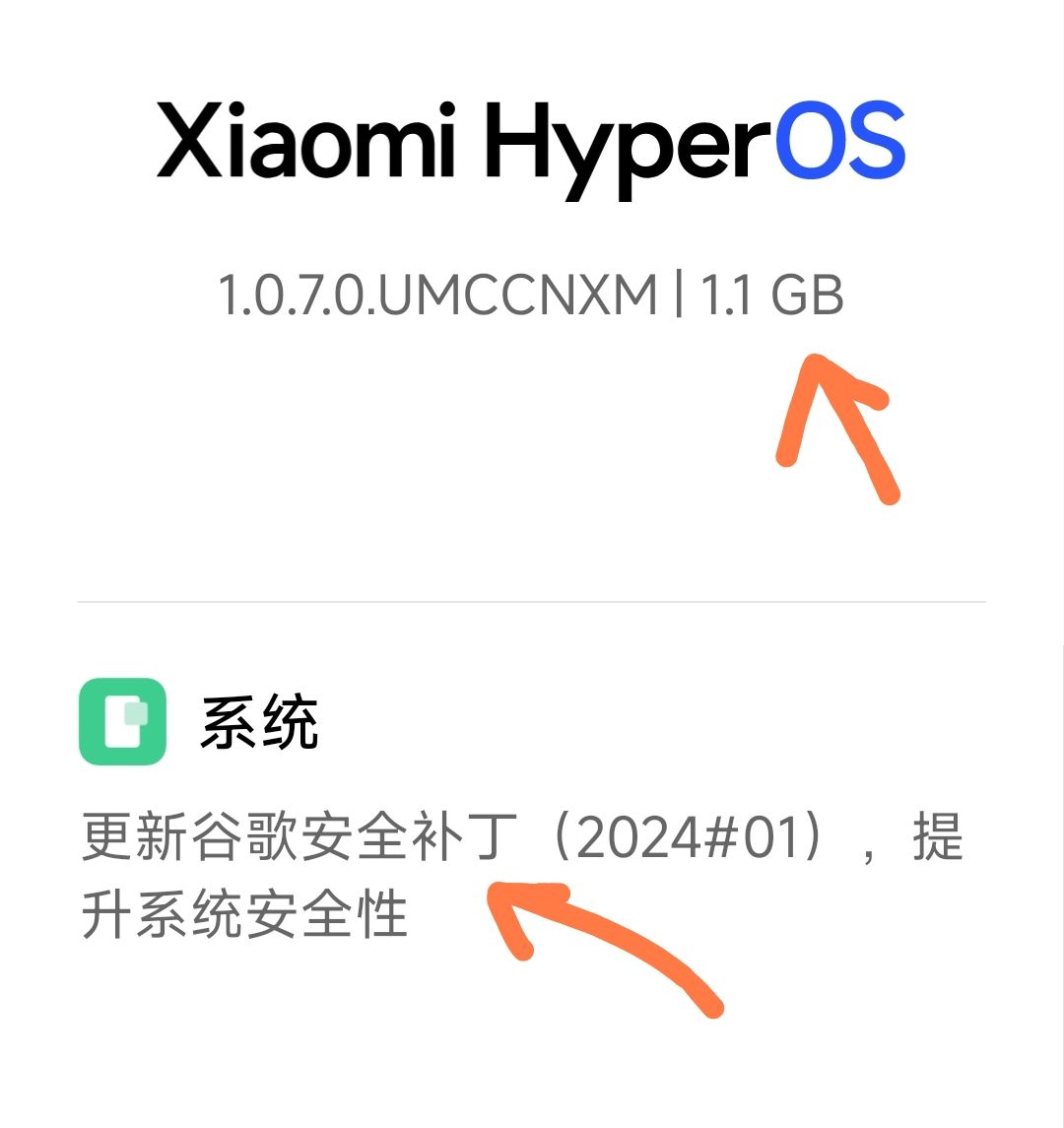Select version number 1.0.7.0.UMCCNXM
The image size is (1064, 1128).
pyautogui.click(x=437, y=295)
